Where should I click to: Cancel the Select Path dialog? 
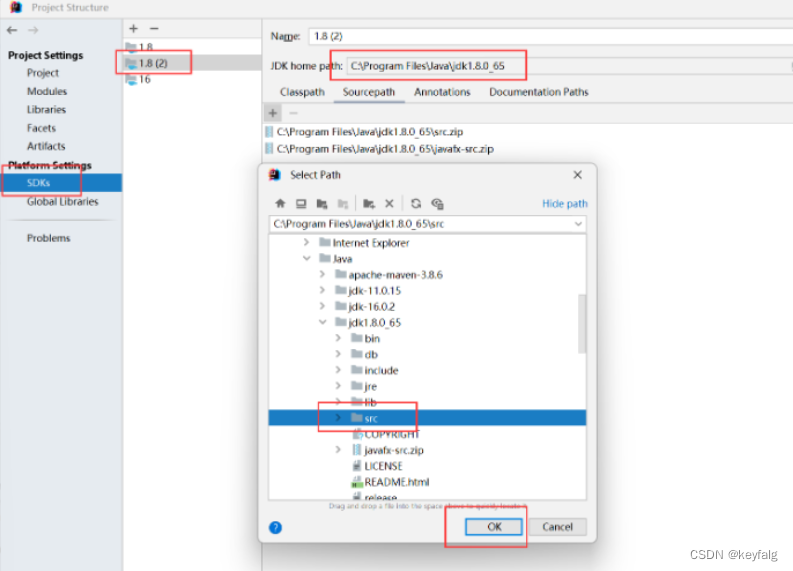557,527
